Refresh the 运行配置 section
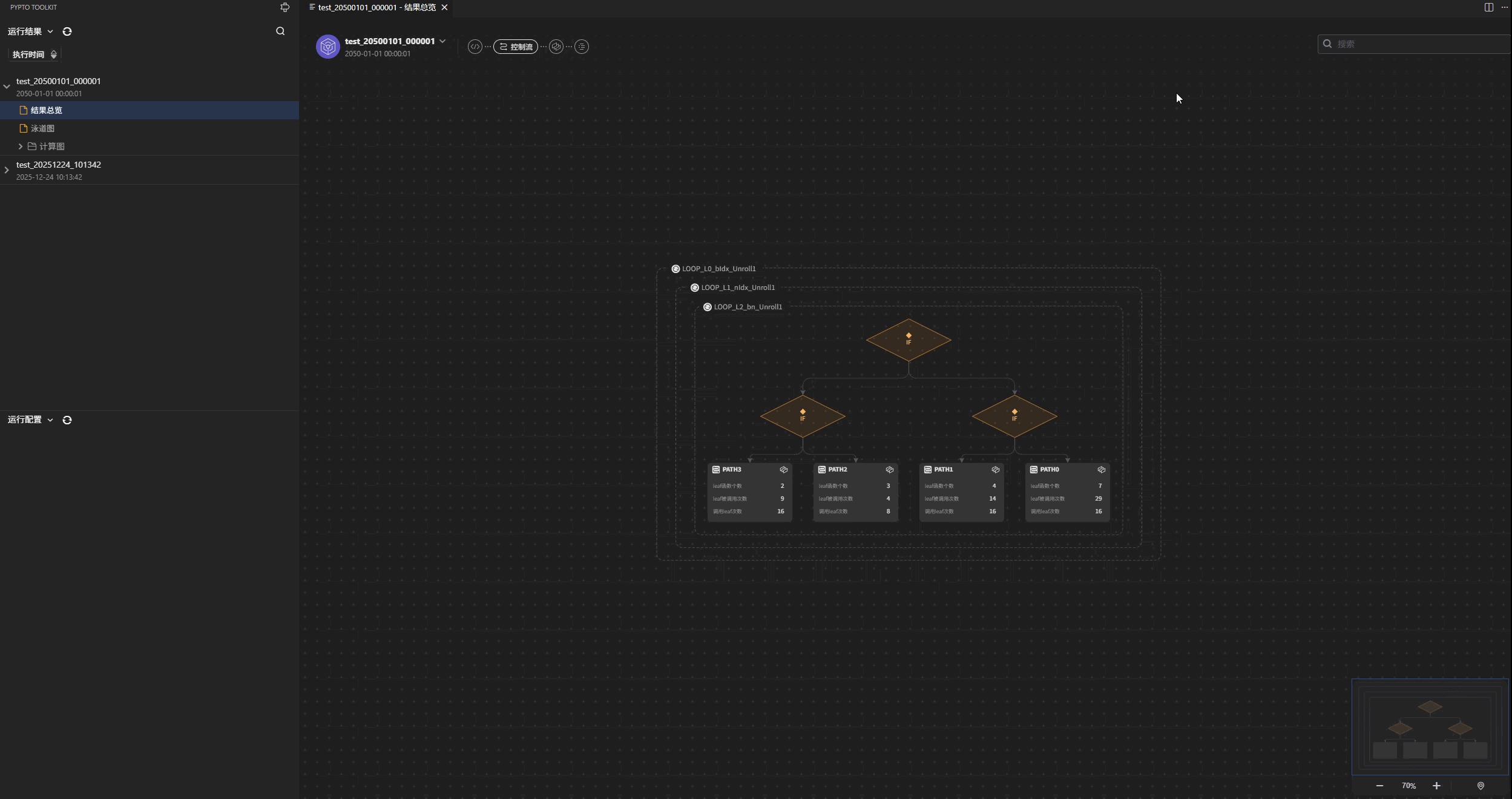1512x799 pixels. [x=67, y=420]
